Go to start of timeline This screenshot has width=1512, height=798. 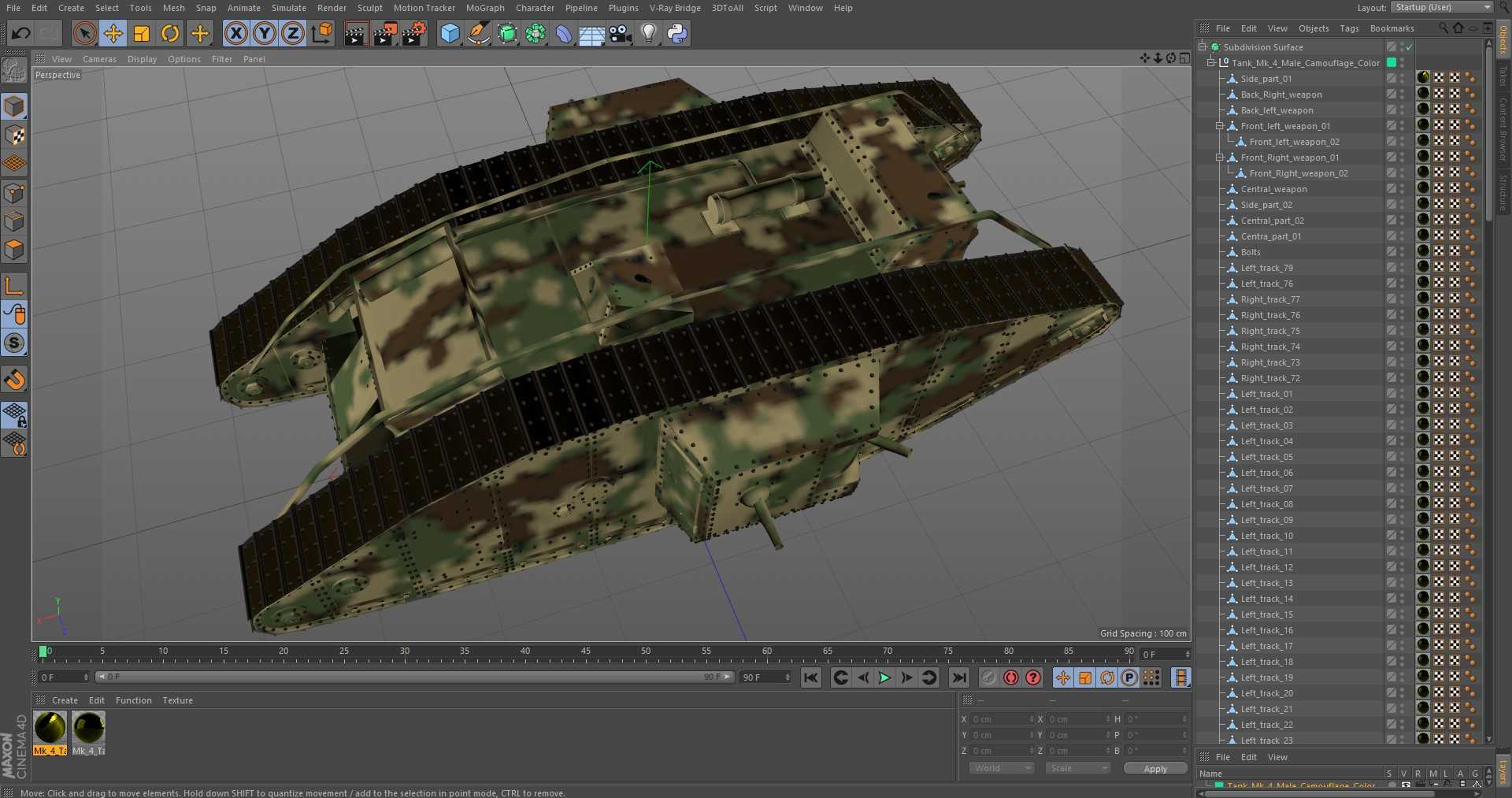pyautogui.click(x=811, y=677)
